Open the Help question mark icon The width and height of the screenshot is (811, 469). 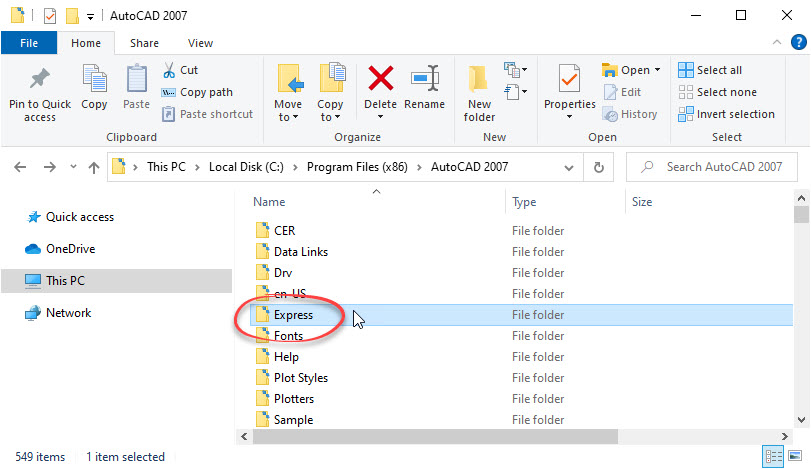799,42
